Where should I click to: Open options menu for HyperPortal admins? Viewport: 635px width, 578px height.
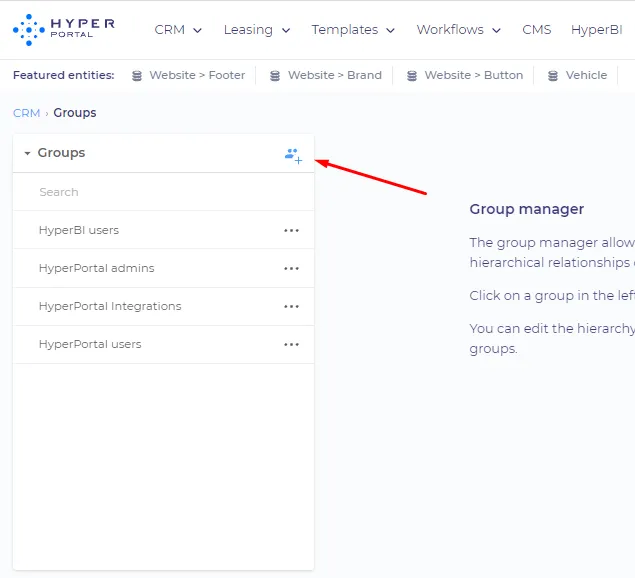291,269
